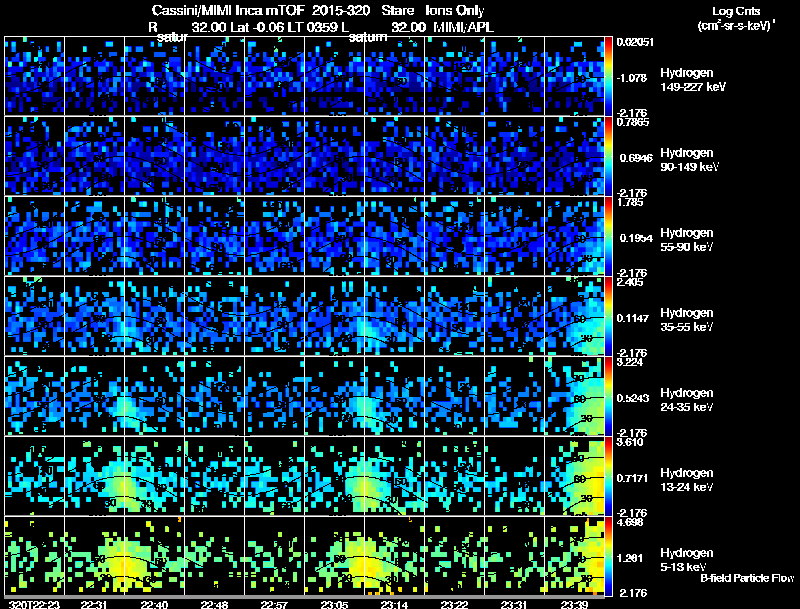Click the color bar for 55-90 keV row
This screenshot has height=609, width=800.
pyautogui.click(x=608, y=236)
